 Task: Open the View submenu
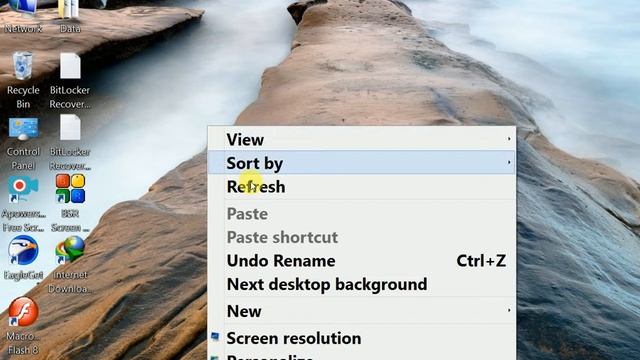[x=362, y=139]
